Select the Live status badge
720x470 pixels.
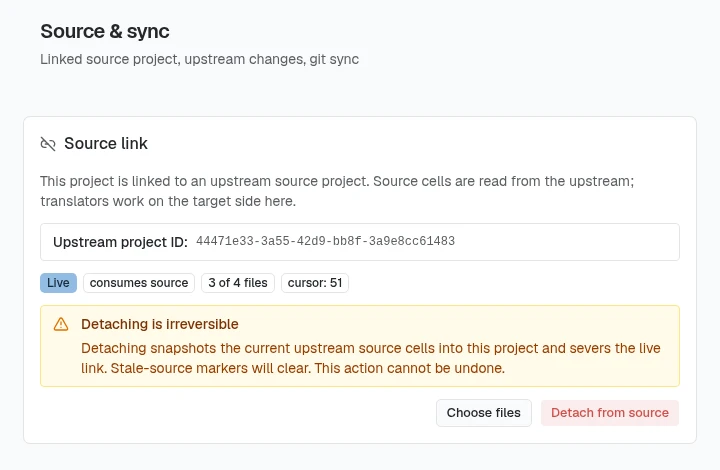tap(58, 283)
